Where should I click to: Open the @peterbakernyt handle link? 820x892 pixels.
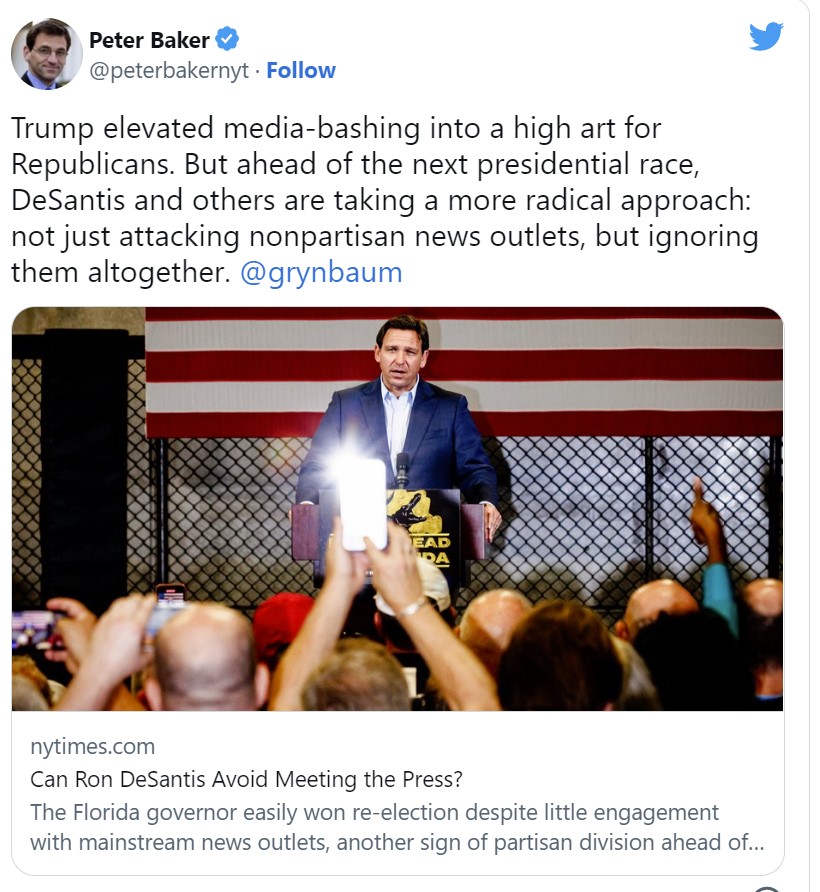coord(169,71)
